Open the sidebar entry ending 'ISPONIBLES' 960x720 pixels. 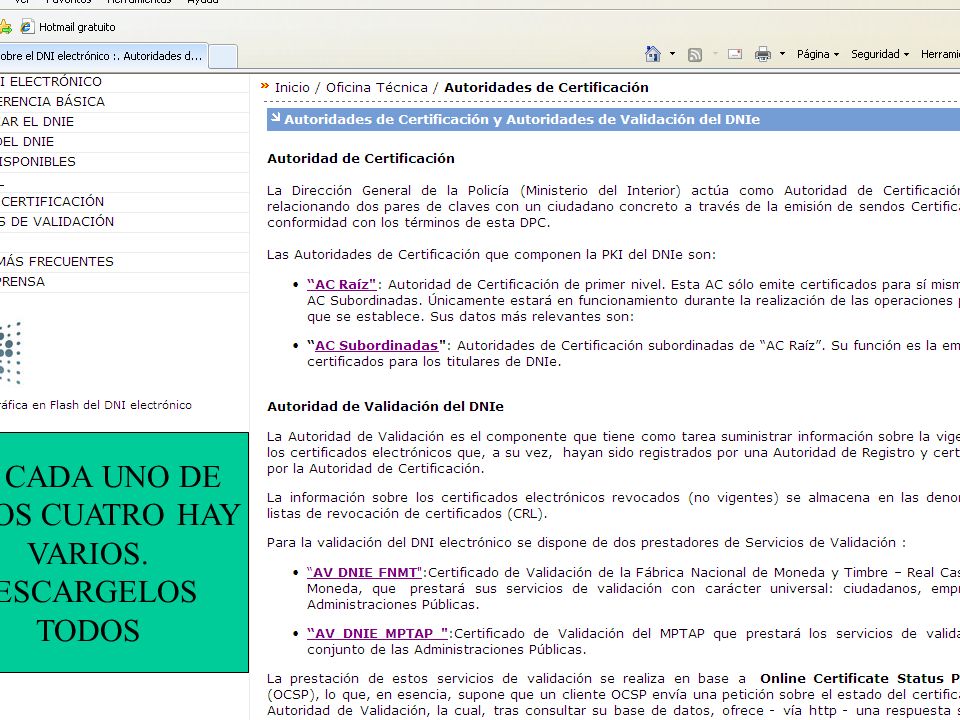124,162
